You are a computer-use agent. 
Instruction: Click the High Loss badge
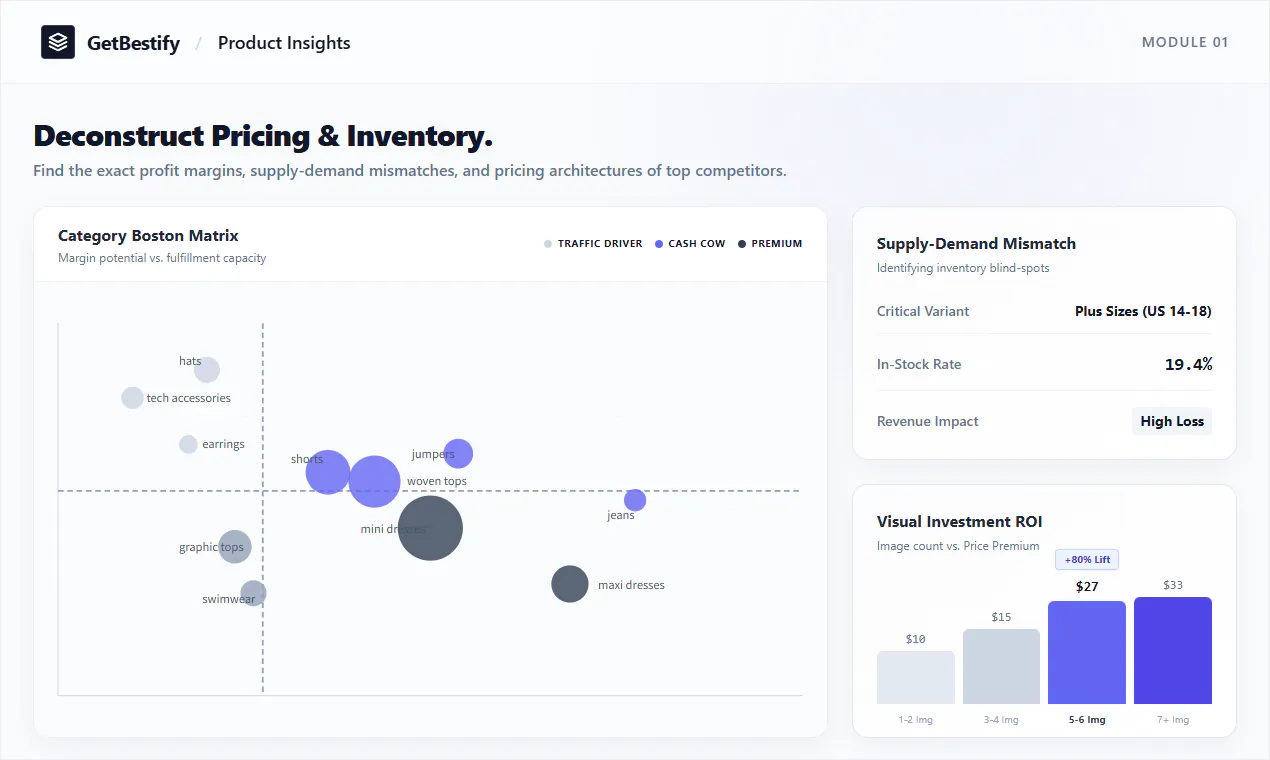pyautogui.click(x=1172, y=421)
